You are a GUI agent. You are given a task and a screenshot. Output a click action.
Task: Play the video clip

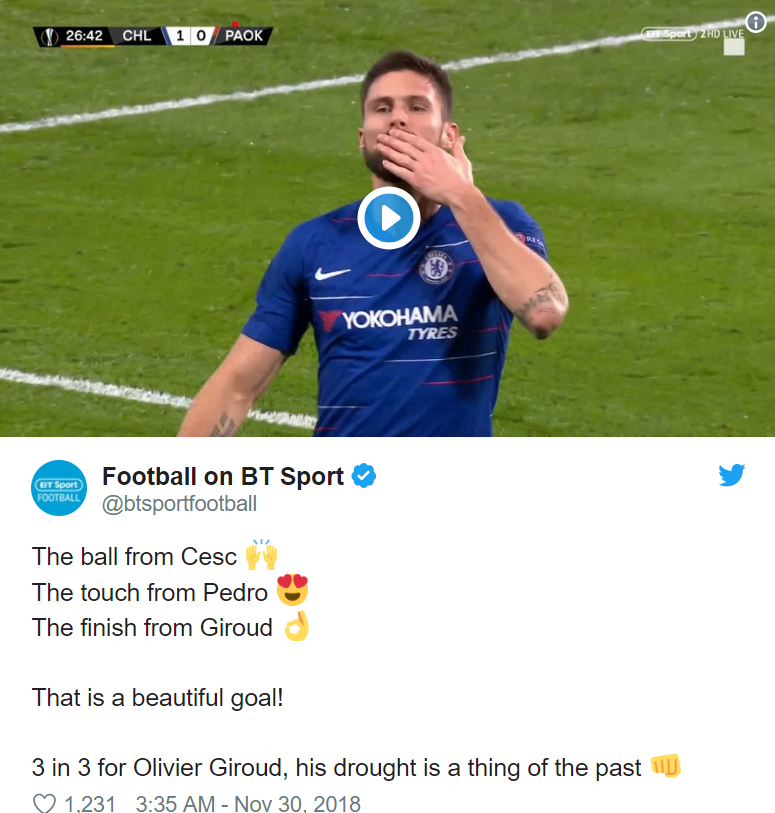[388, 218]
